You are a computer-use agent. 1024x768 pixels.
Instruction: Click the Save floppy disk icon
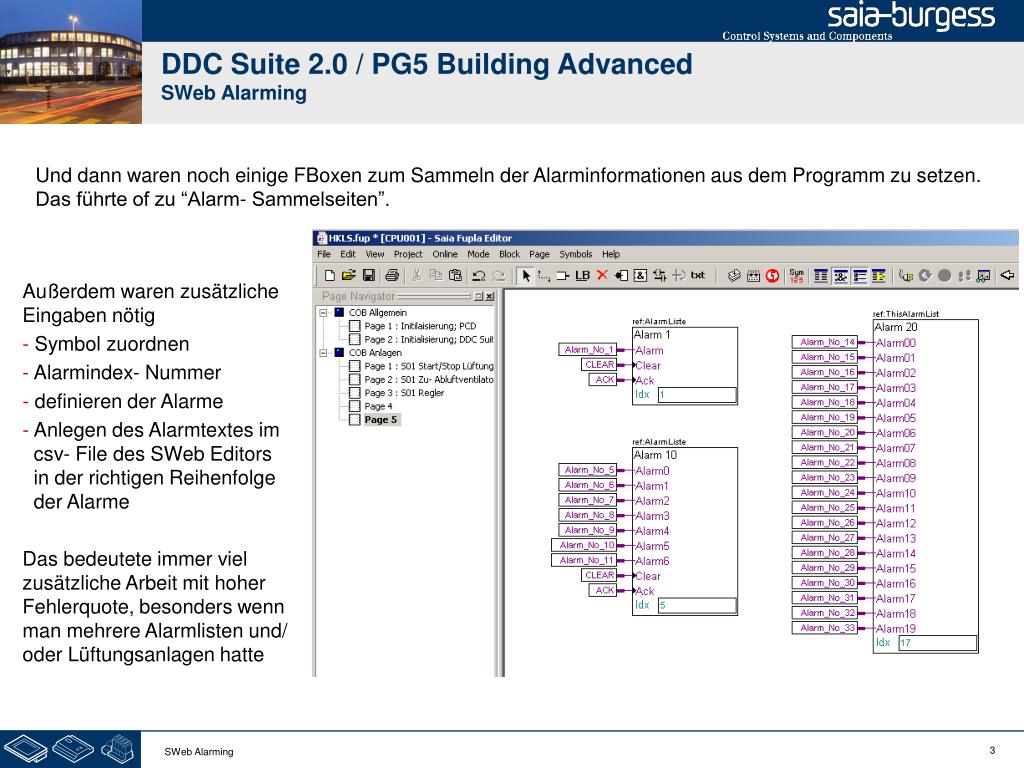tap(368, 276)
